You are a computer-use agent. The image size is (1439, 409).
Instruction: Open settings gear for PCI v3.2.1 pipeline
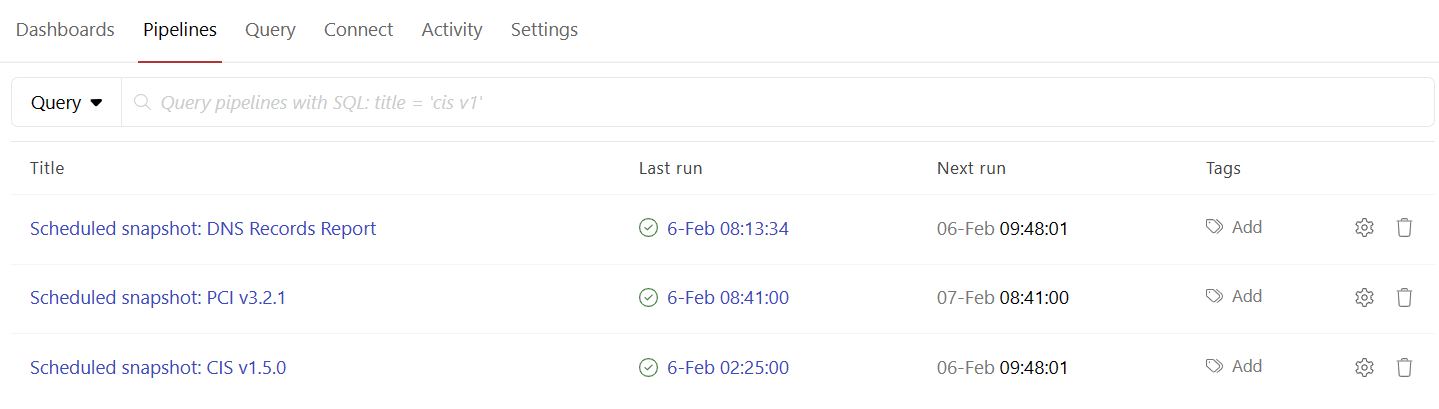[x=1364, y=297]
